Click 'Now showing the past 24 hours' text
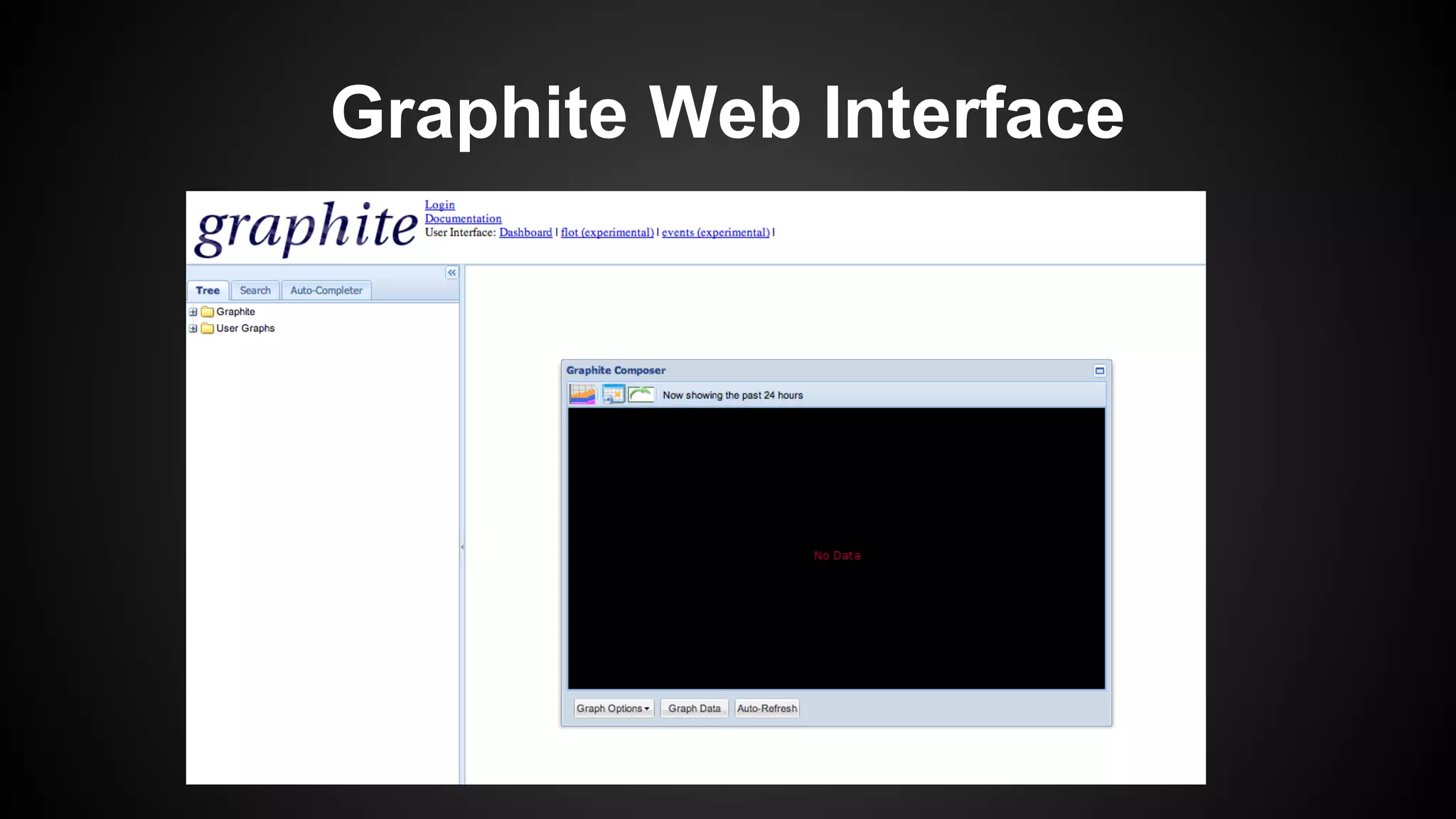The image size is (1456, 819). click(x=732, y=395)
